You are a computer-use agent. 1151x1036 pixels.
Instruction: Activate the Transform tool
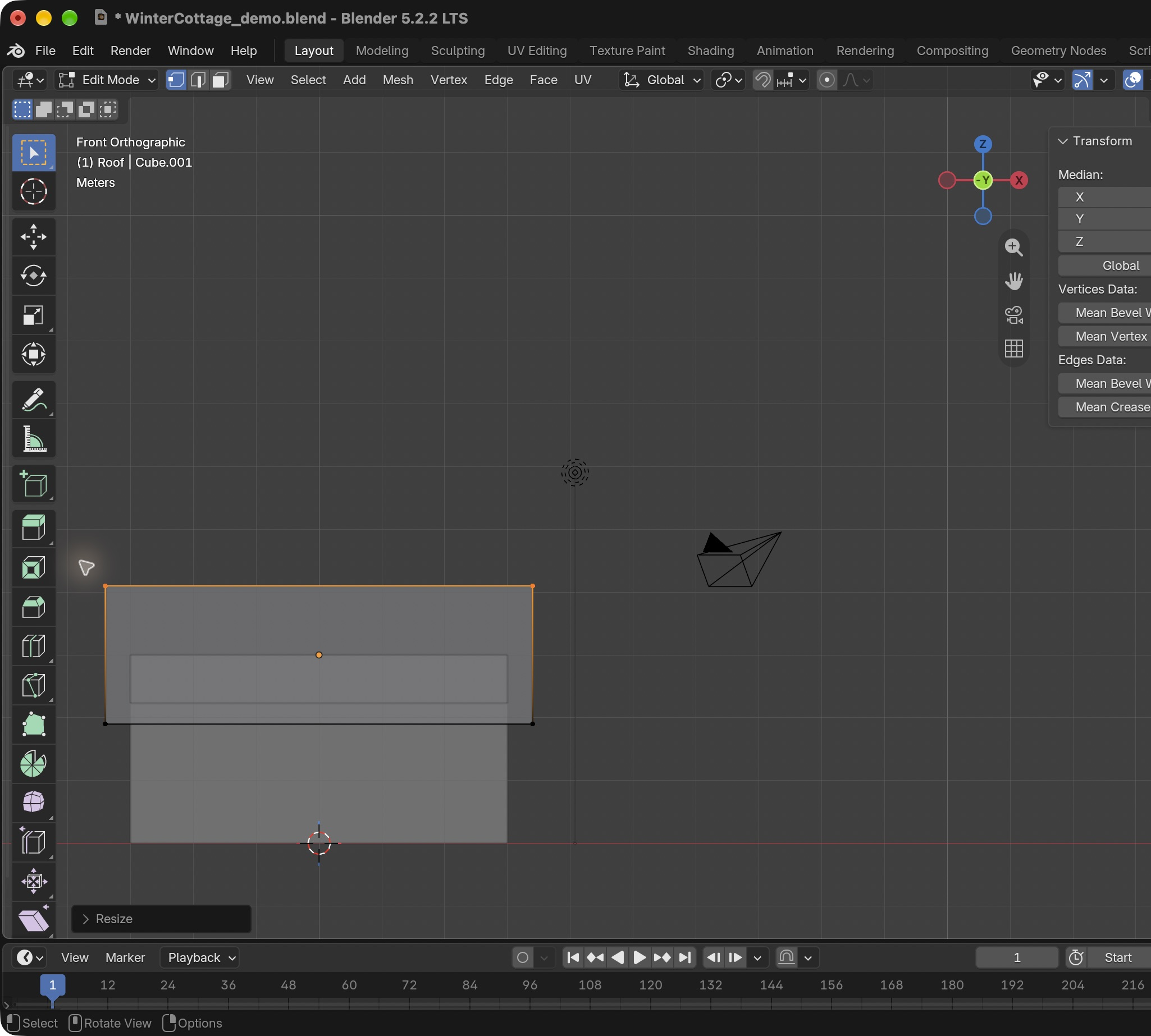click(34, 354)
